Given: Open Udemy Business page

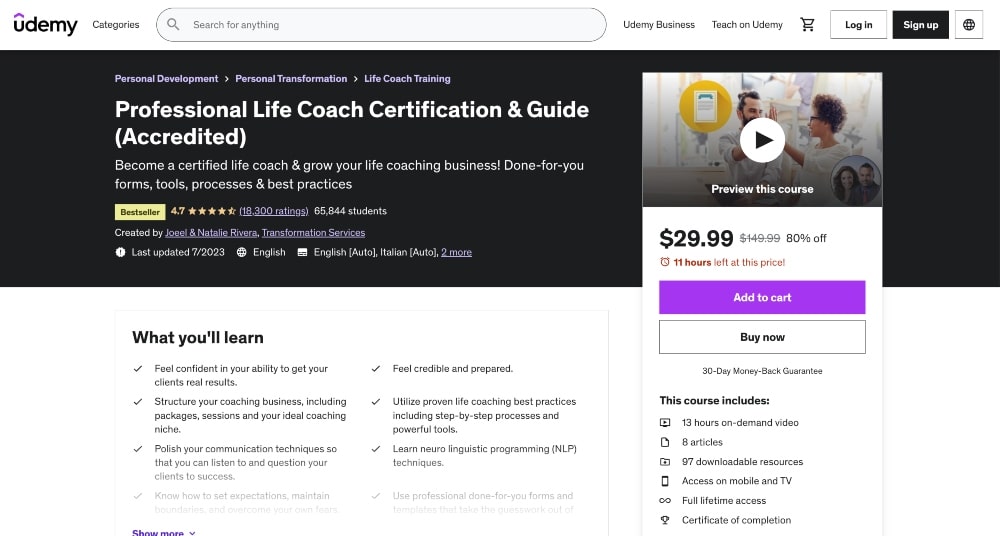Looking at the screenshot, I should point(659,25).
